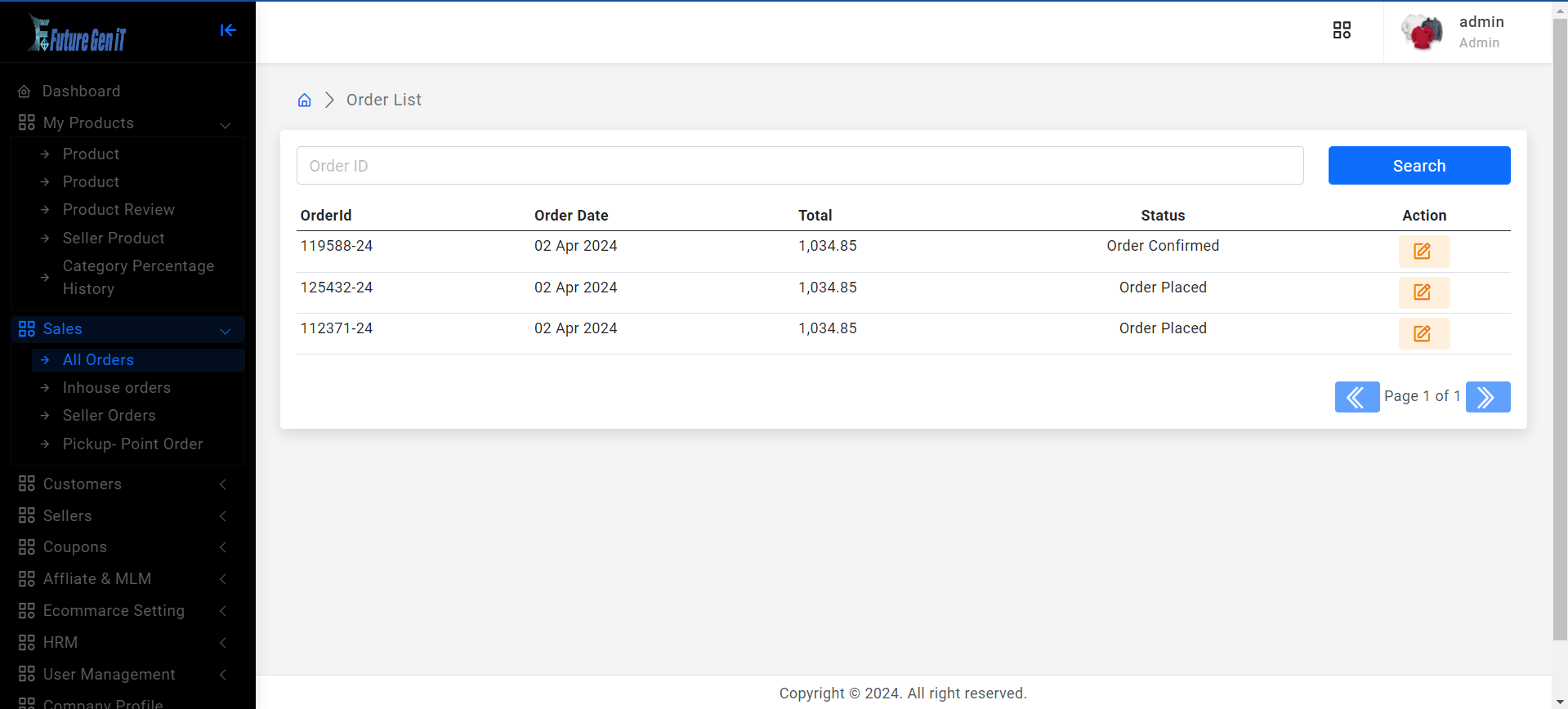Click the page vertical scrollbar
The image size is (1568, 709).
1559,327
